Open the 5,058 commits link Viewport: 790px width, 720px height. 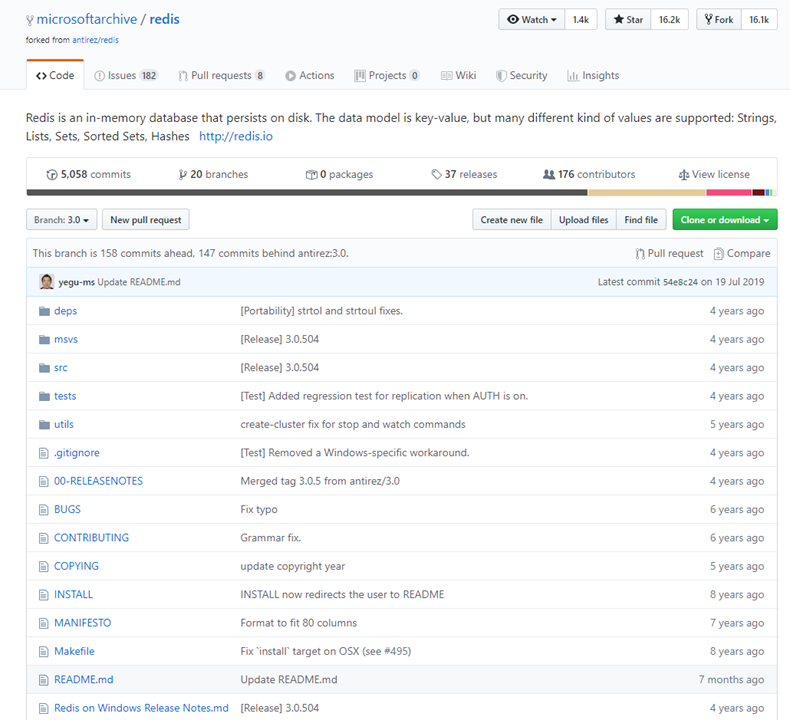tap(88, 174)
